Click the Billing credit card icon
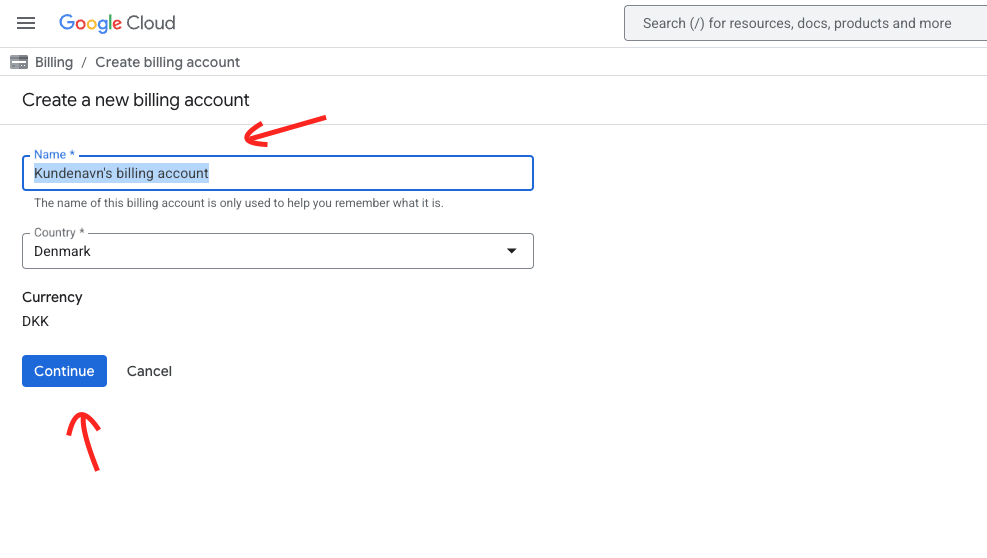 pyautogui.click(x=19, y=62)
